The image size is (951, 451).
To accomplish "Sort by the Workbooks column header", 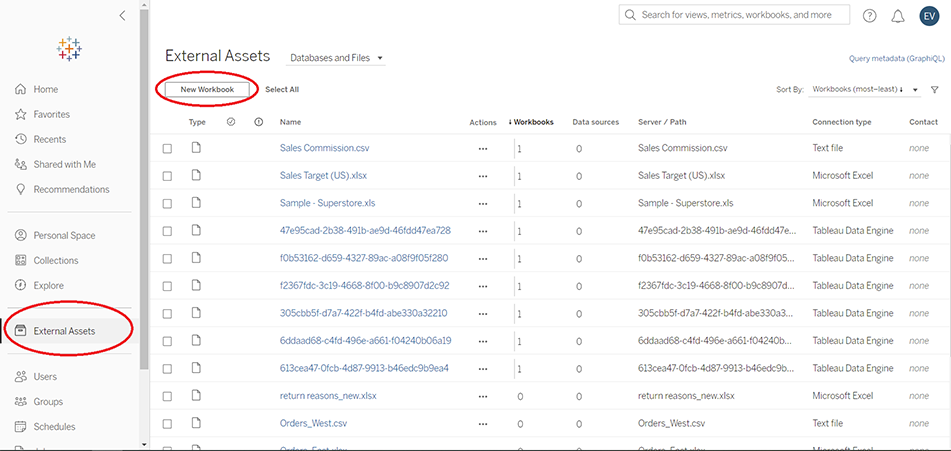I will pyautogui.click(x=532, y=122).
